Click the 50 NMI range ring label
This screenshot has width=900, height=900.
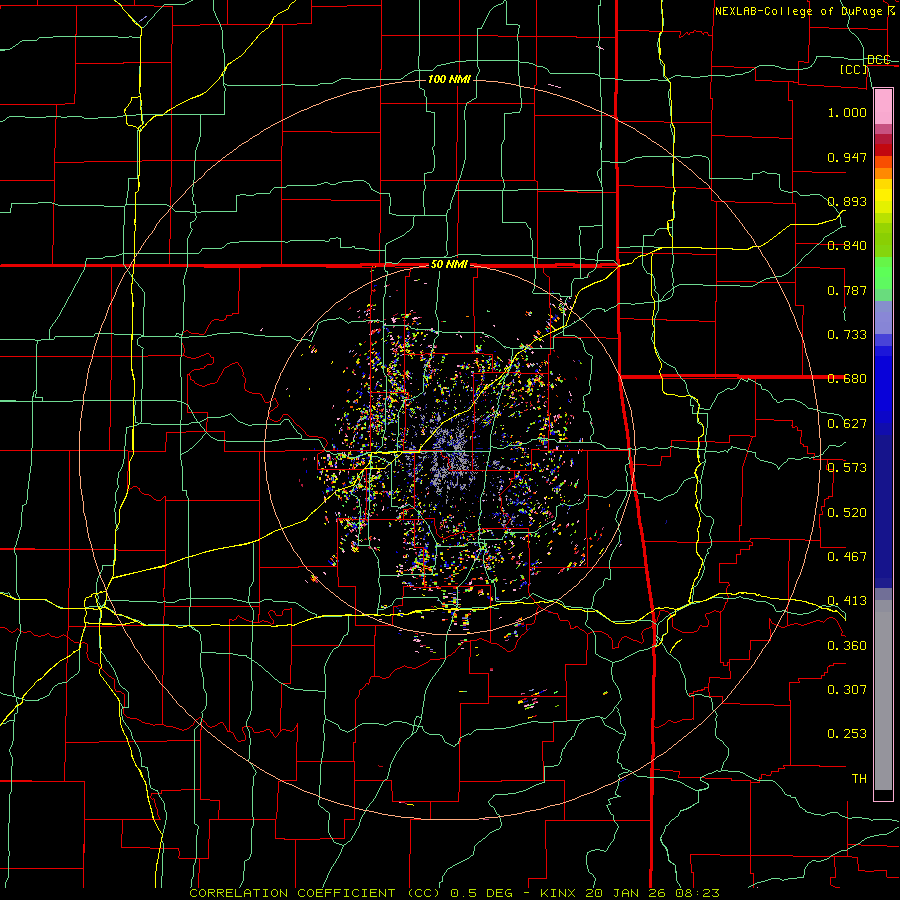(449, 265)
